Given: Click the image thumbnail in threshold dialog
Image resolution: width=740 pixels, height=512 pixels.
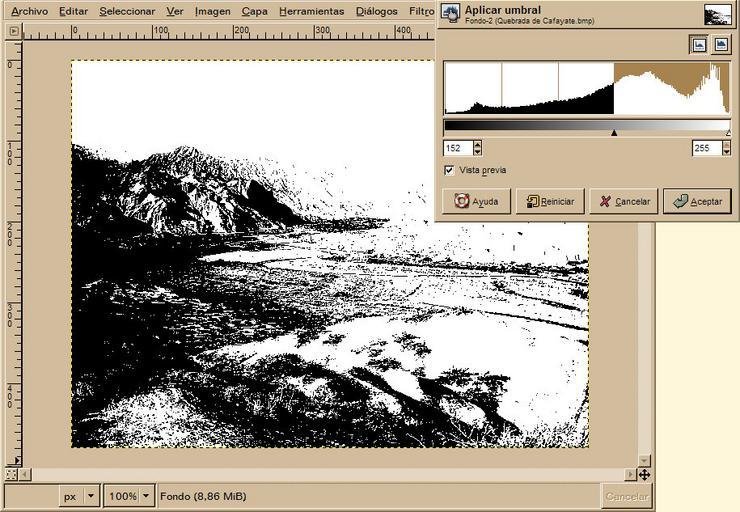Looking at the screenshot, I should click(717, 14).
